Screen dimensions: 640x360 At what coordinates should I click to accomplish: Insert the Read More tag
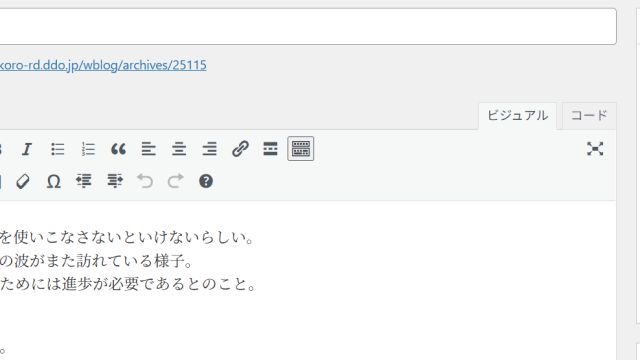click(270, 149)
